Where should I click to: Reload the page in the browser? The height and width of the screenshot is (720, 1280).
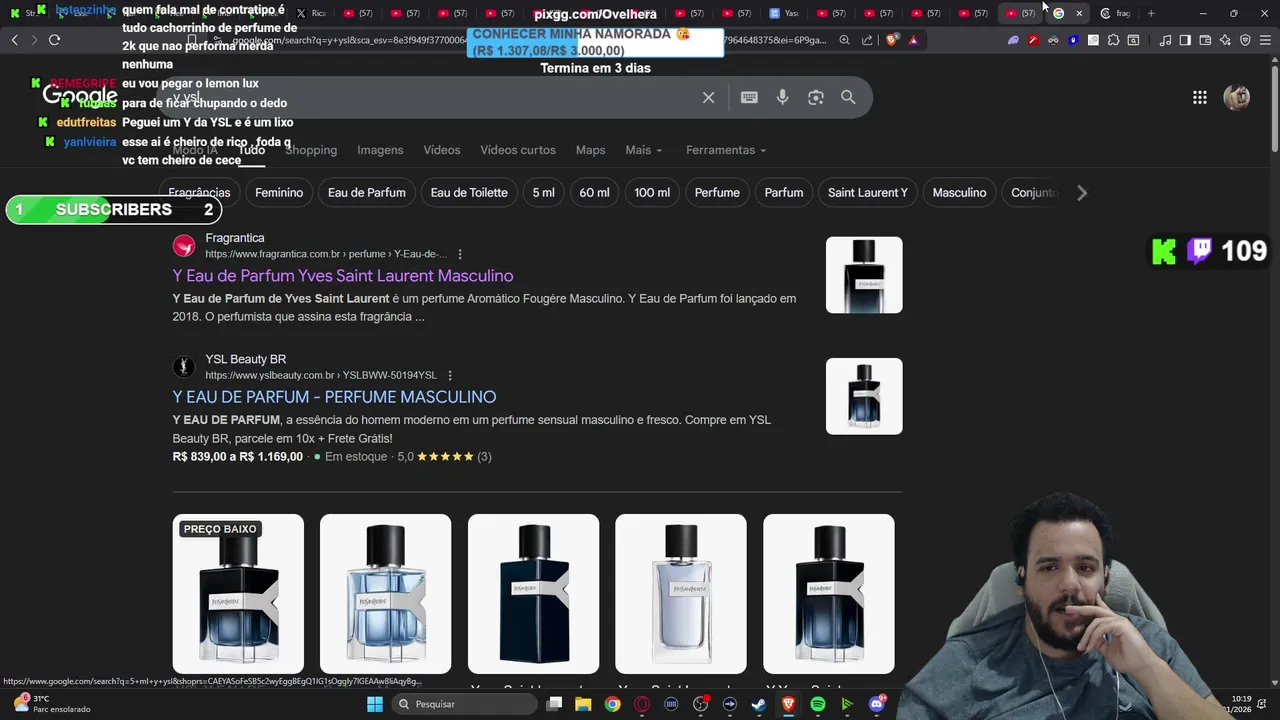(54, 40)
